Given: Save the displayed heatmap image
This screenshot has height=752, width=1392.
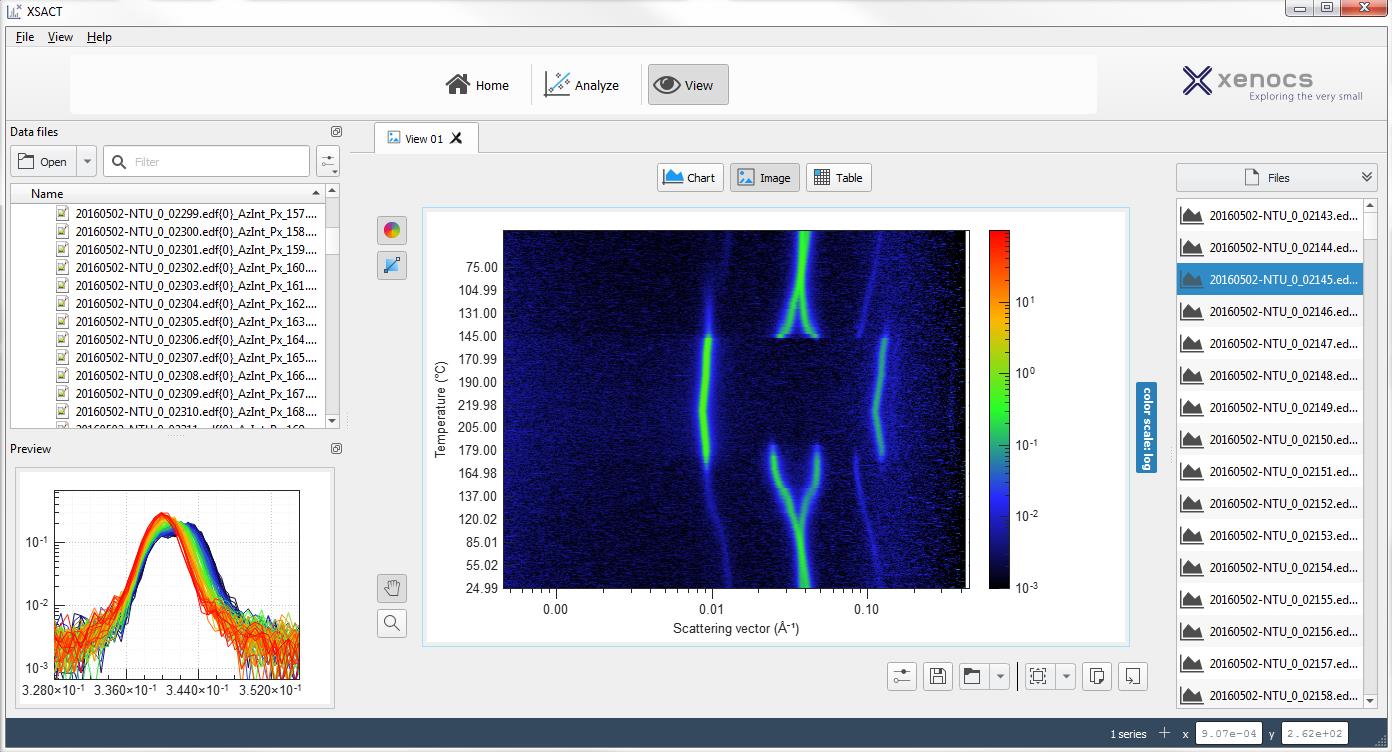Looking at the screenshot, I should [x=937, y=676].
